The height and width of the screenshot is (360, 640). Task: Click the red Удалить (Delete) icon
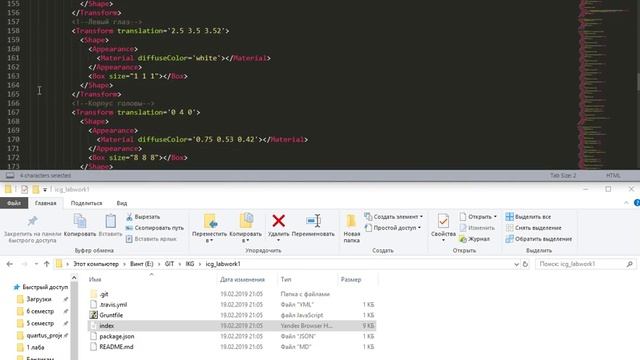(278, 221)
